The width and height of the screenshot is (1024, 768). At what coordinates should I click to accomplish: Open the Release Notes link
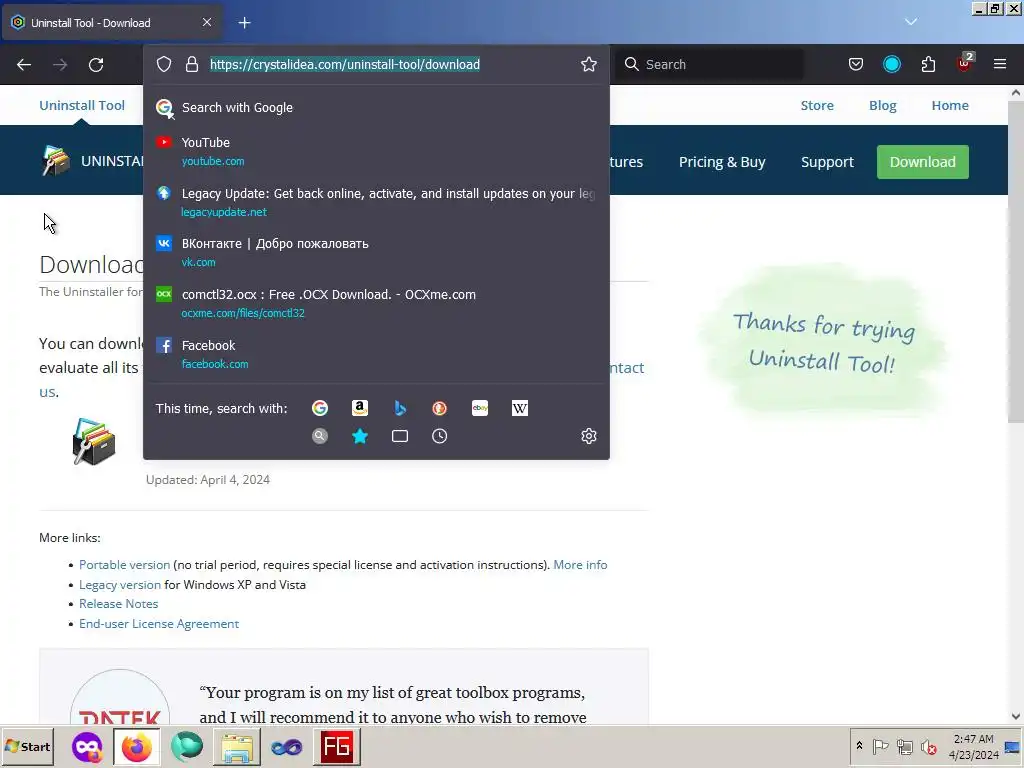click(x=118, y=604)
